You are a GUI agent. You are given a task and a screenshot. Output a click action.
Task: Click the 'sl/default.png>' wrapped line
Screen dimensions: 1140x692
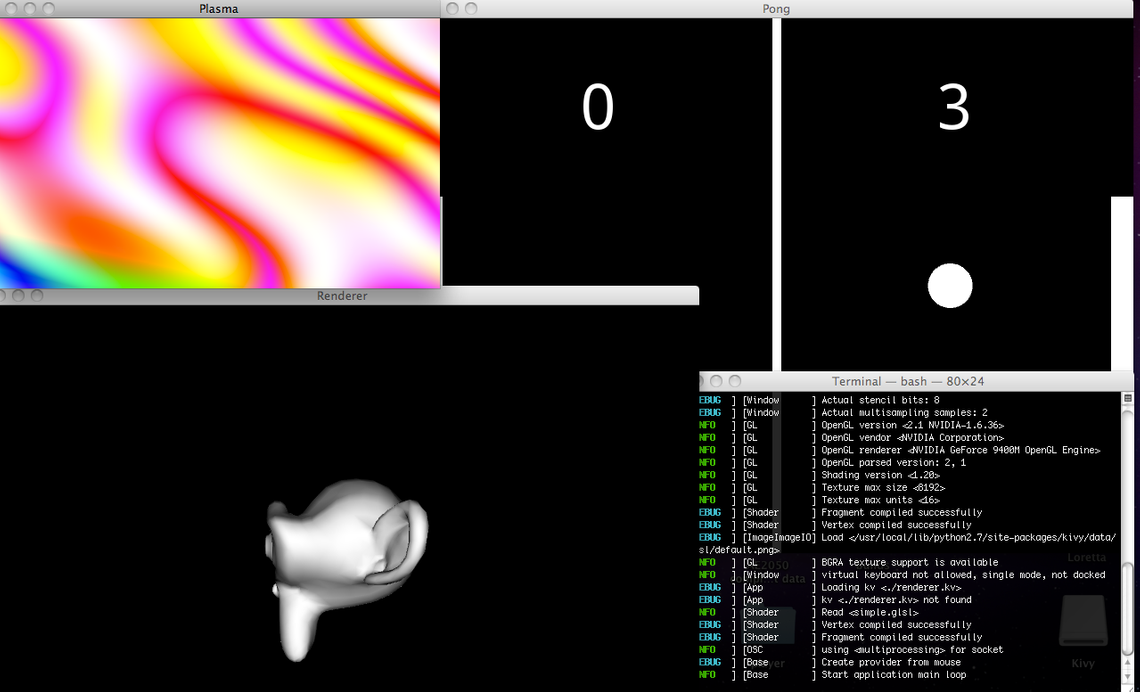[739, 550]
